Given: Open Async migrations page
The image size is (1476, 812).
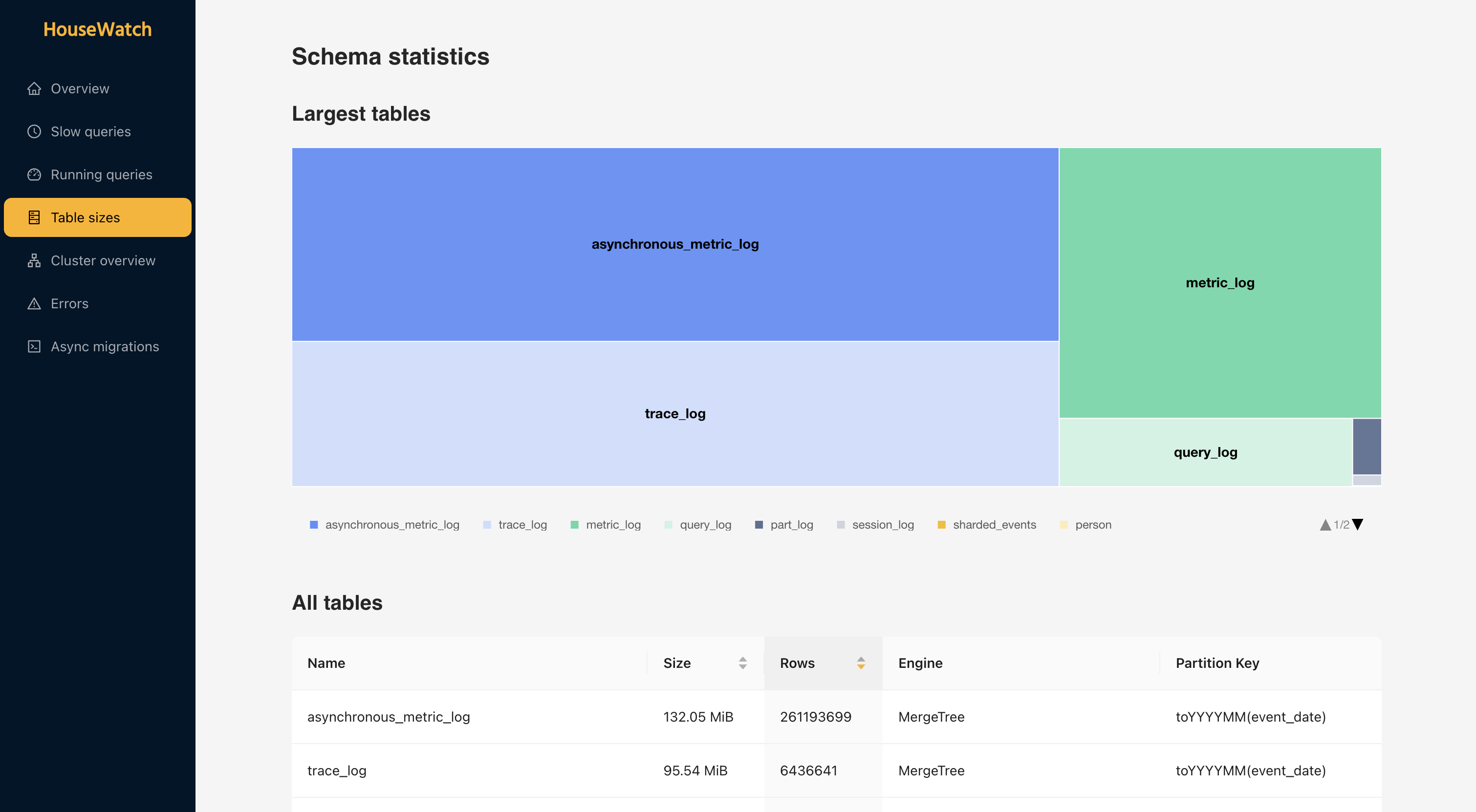Looking at the screenshot, I should (x=105, y=346).
